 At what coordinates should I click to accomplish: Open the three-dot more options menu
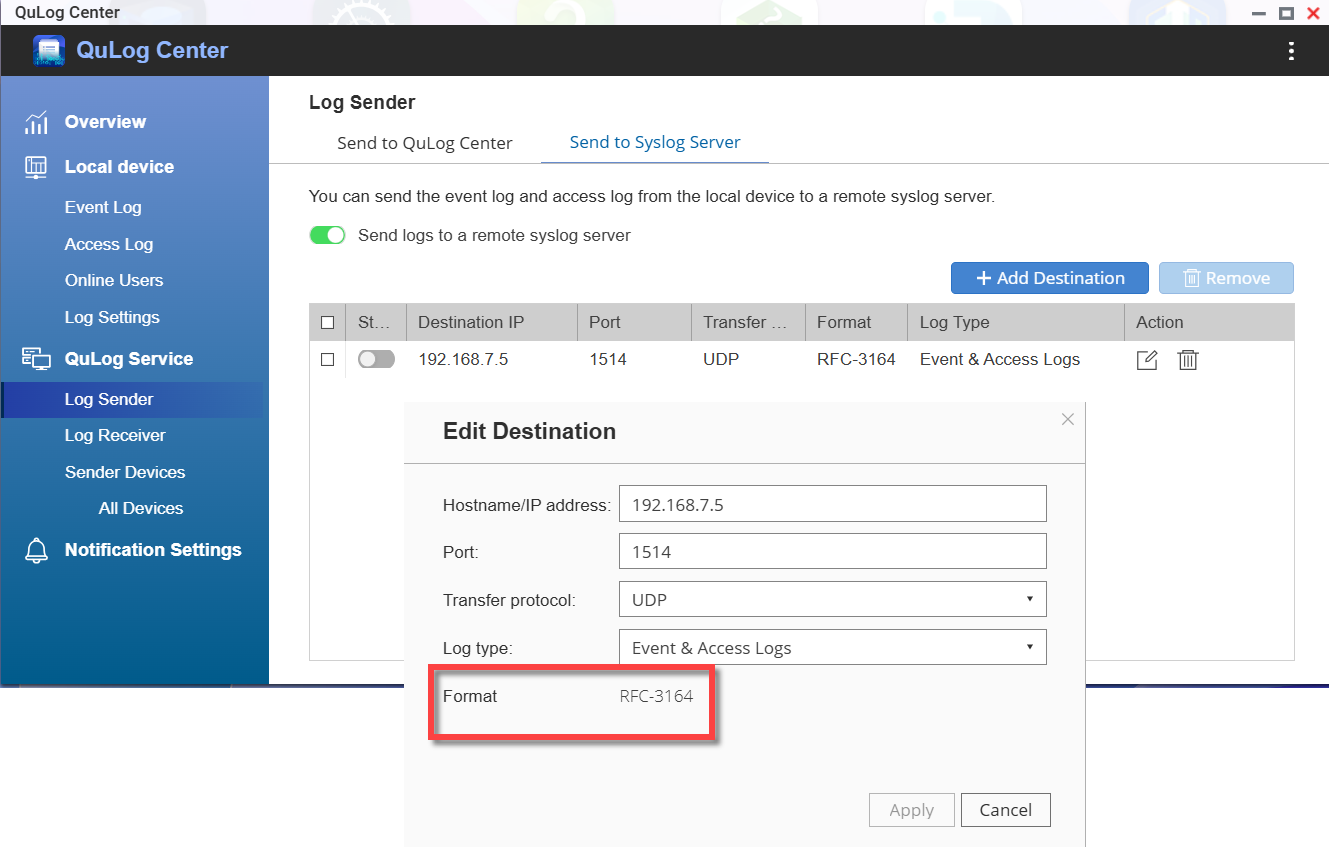click(1291, 51)
